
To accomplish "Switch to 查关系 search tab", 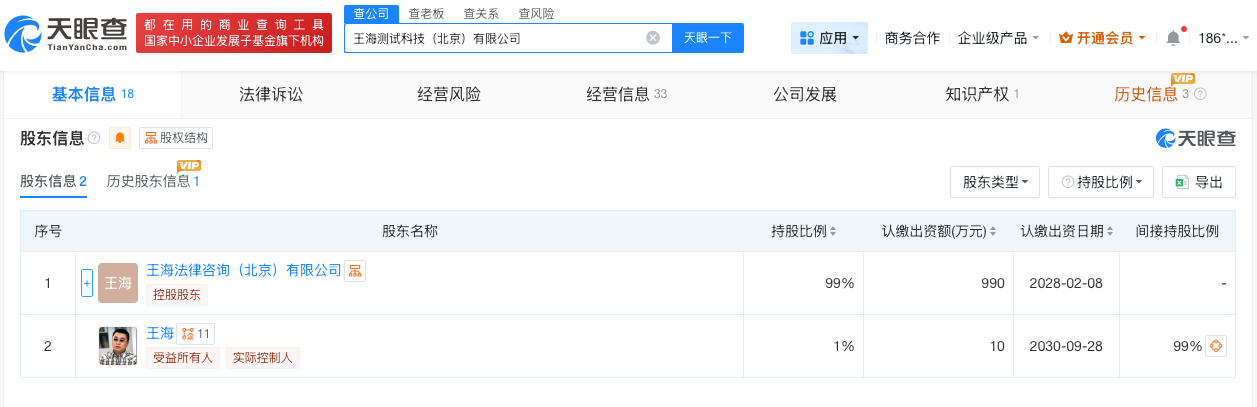I will point(481,13).
